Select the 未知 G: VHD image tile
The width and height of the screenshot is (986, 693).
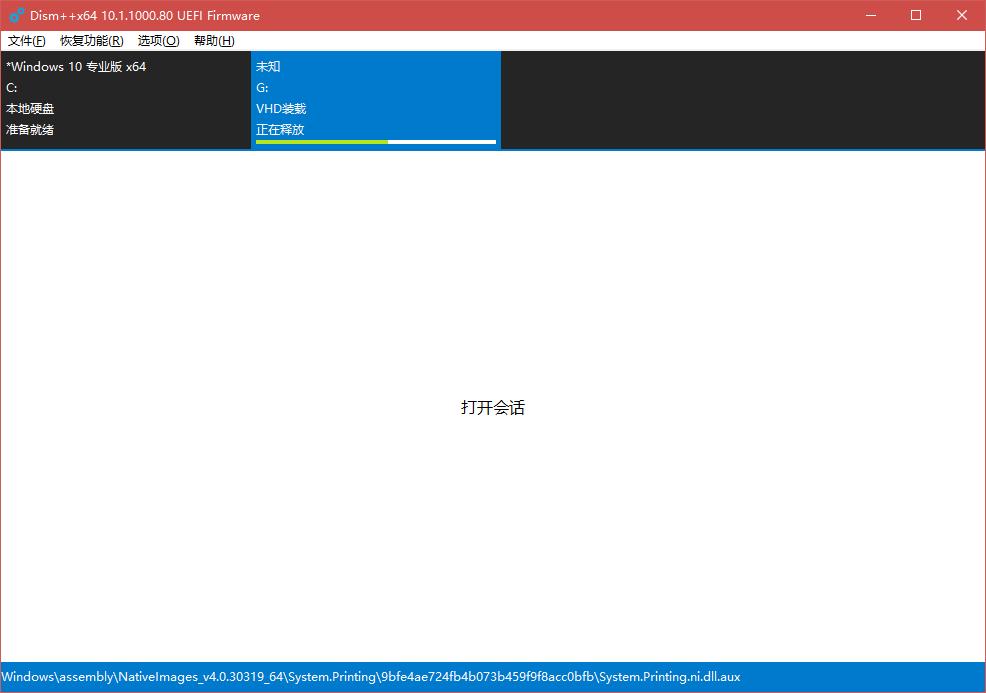tap(376, 100)
